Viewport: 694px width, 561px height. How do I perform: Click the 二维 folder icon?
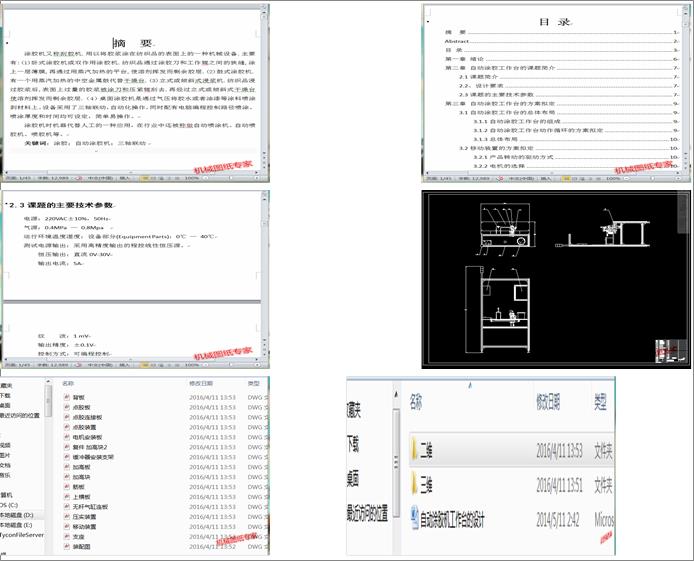click(x=415, y=450)
